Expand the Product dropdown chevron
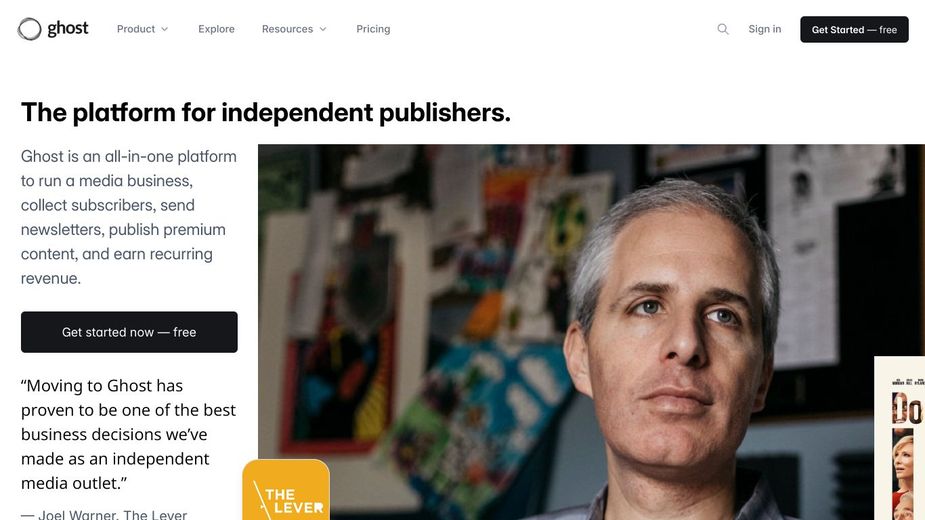The image size is (925, 520). click(165, 29)
